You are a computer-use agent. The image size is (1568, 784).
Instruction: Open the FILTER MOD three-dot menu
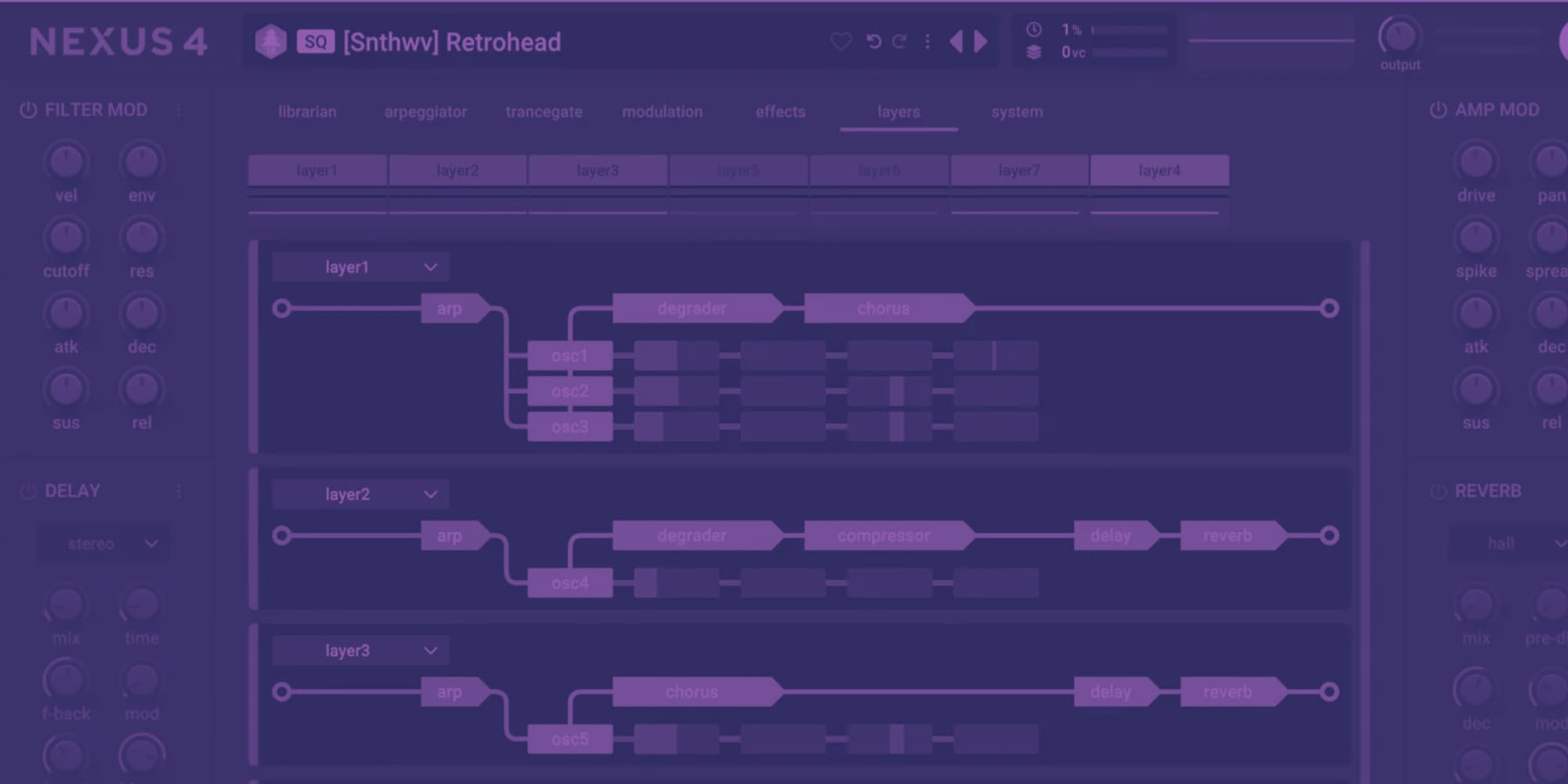pos(179,110)
